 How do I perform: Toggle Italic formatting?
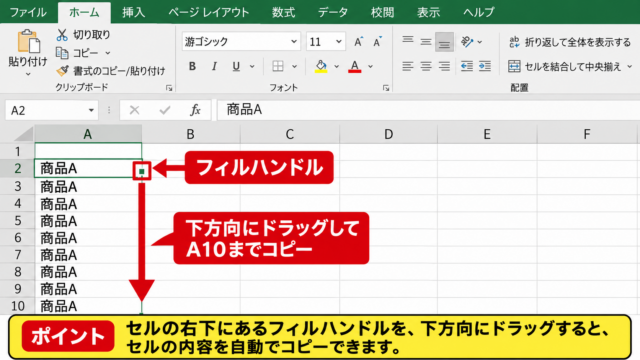pyautogui.click(x=214, y=66)
